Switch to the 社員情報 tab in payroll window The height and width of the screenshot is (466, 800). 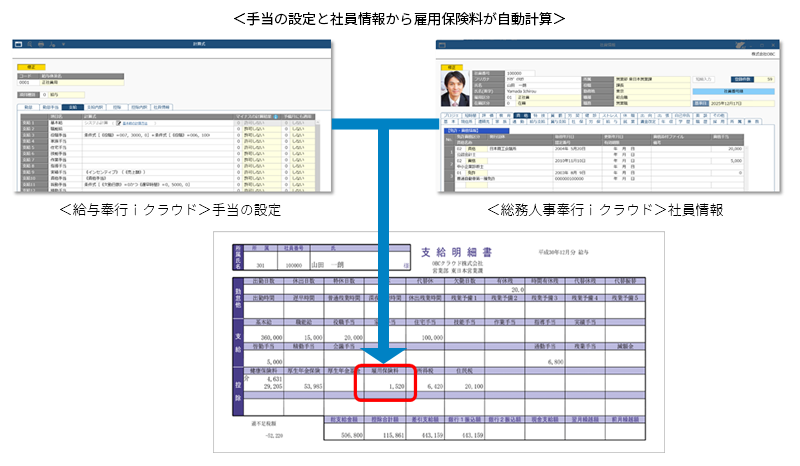(160, 105)
